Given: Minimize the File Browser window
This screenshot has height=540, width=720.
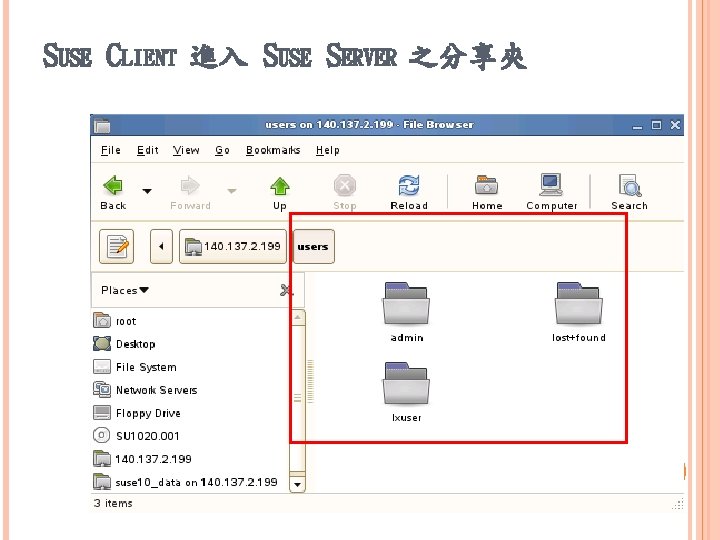Looking at the screenshot, I should click(x=637, y=126).
